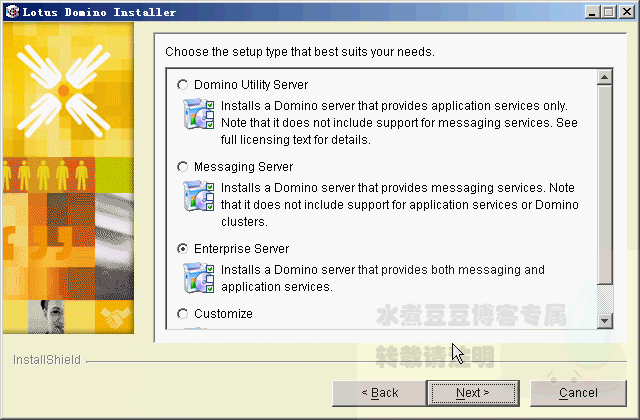This screenshot has width=640, height=420.
Task: Select the Messaging Server radio button
Action: [x=182, y=167]
